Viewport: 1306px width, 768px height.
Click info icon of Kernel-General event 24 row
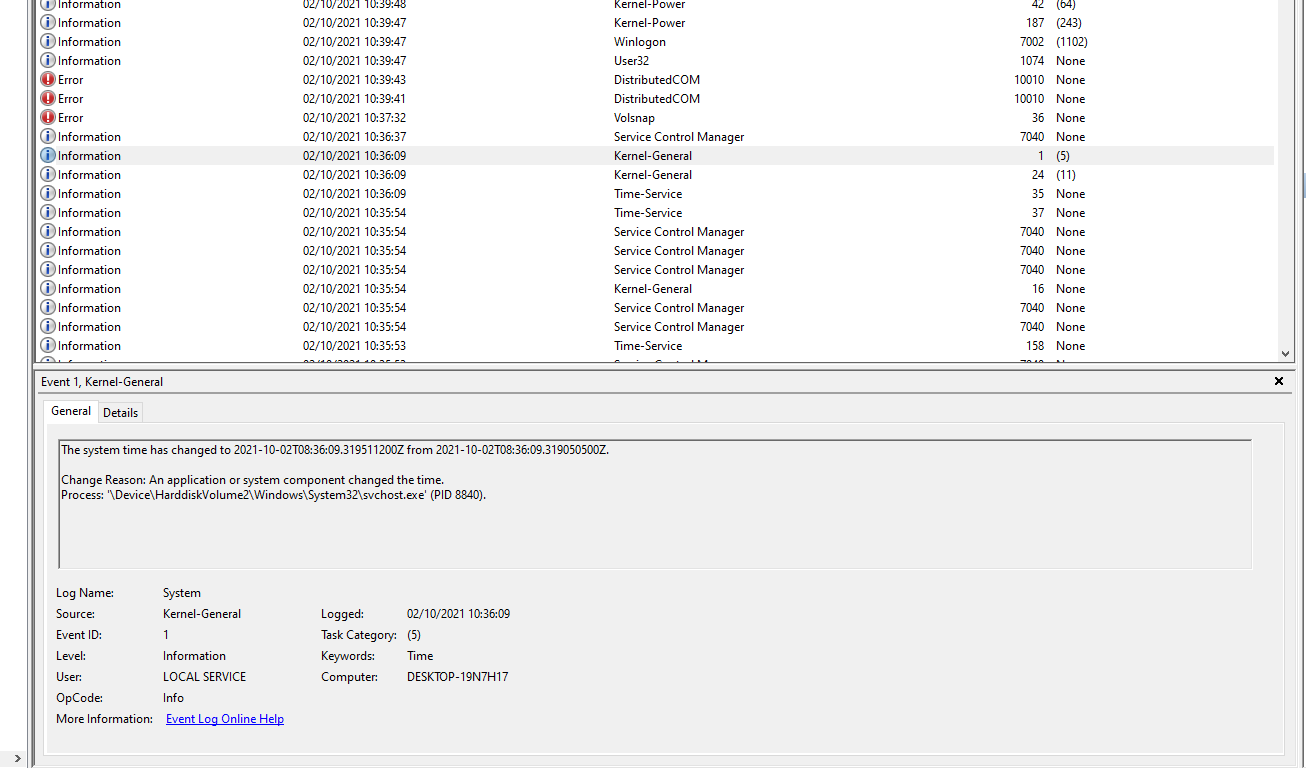(x=47, y=175)
